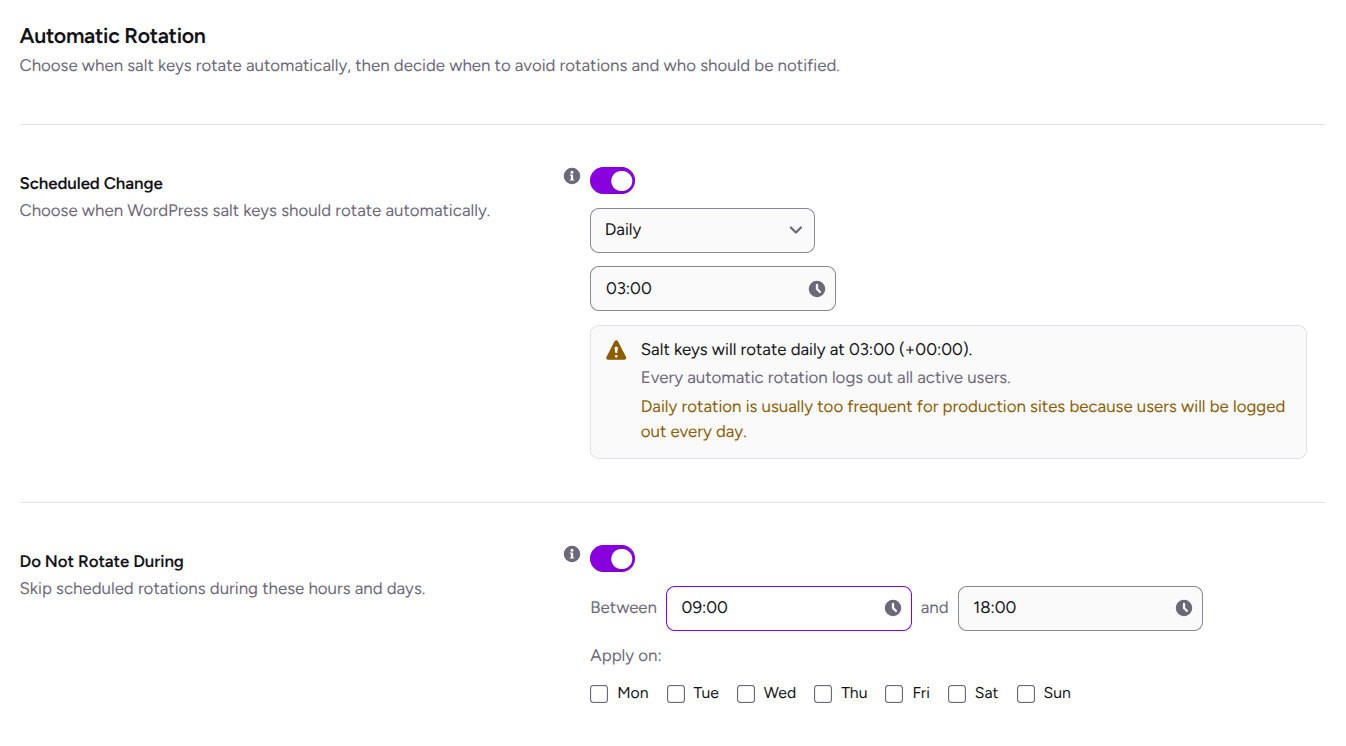Turn off the Do Not Rotate During toggle
Viewport: 1346px width, 746px height.
tap(612, 559)
